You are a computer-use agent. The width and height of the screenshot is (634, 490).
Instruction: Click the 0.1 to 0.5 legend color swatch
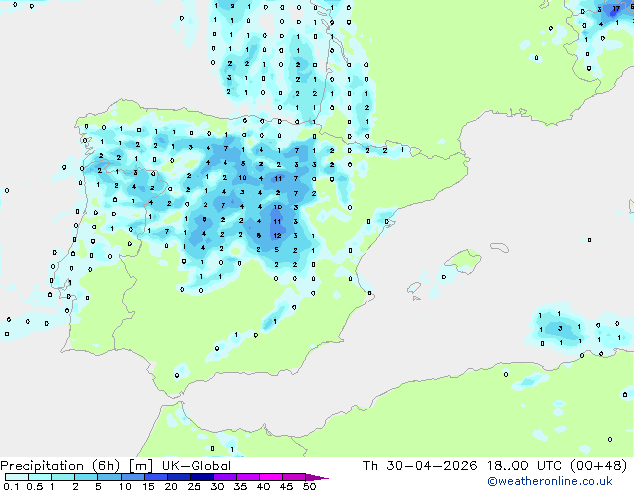click(17, 477)
